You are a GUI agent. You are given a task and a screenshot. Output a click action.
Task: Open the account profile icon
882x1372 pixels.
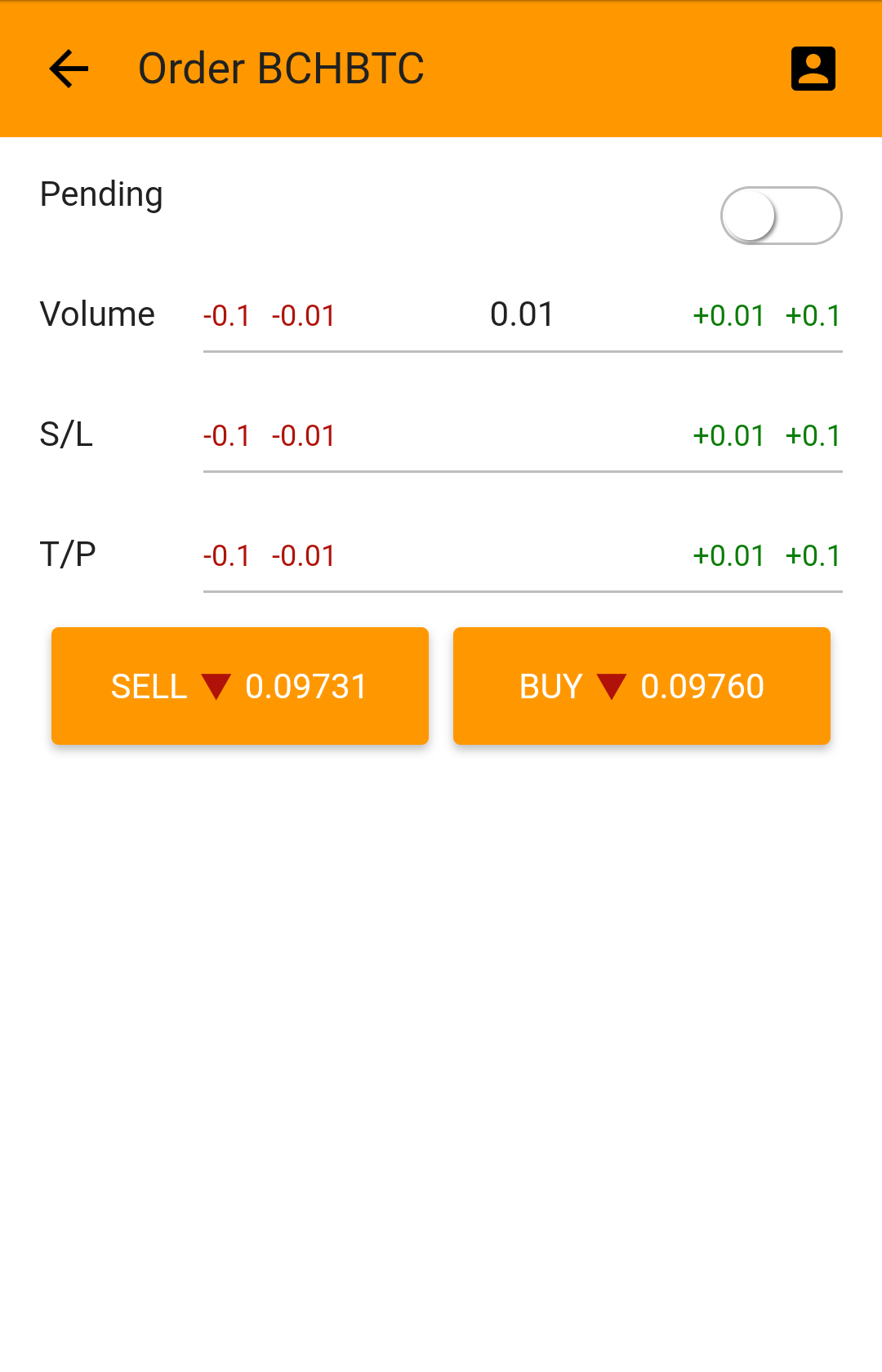[813, 69]
